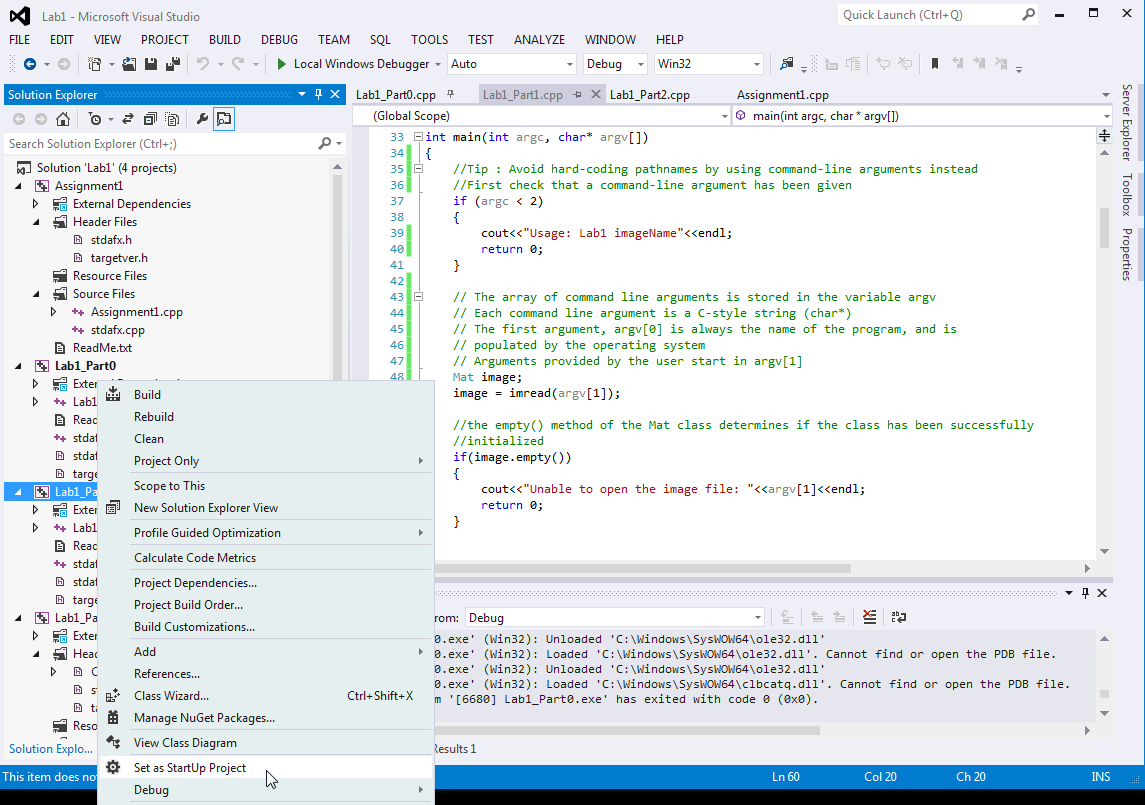Toggle word wrap in the Output window
This screenshot has width=1145, height=805.
tap(897, 619)
